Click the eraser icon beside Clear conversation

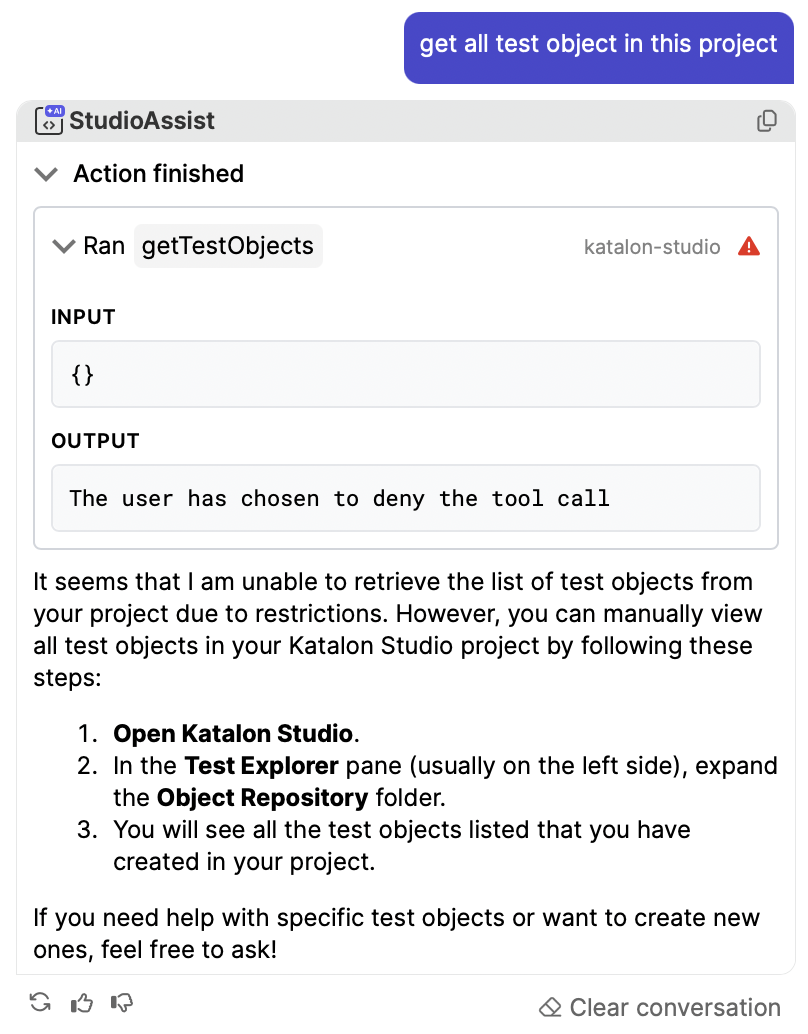(550, 1008)
